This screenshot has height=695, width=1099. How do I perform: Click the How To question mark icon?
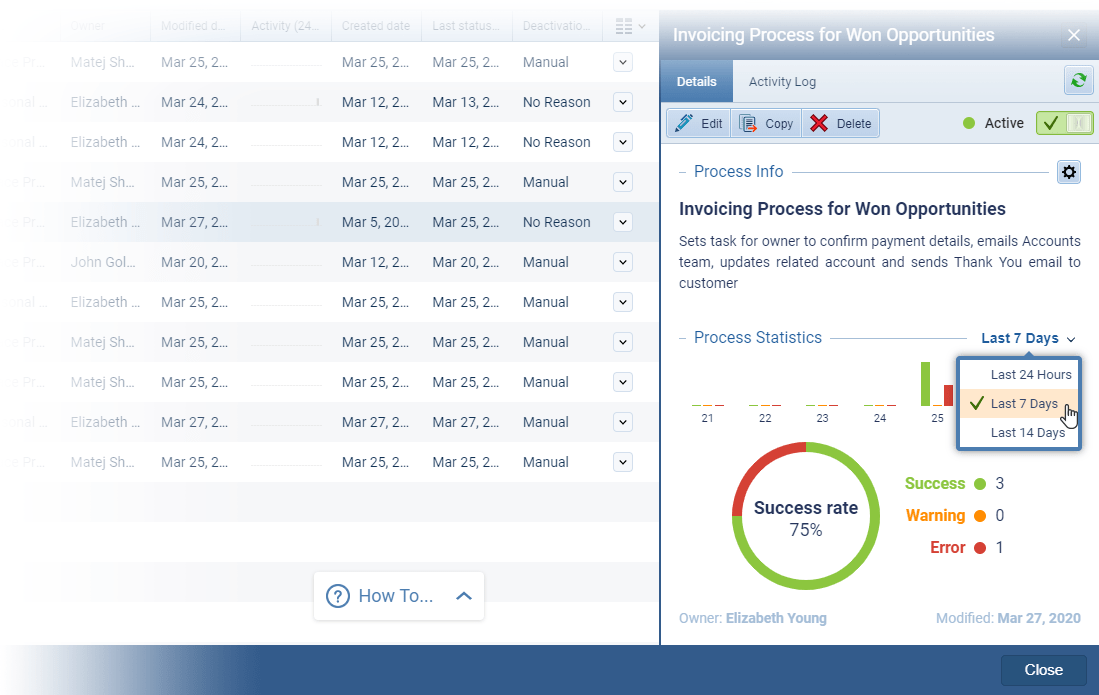click(337, 595)
